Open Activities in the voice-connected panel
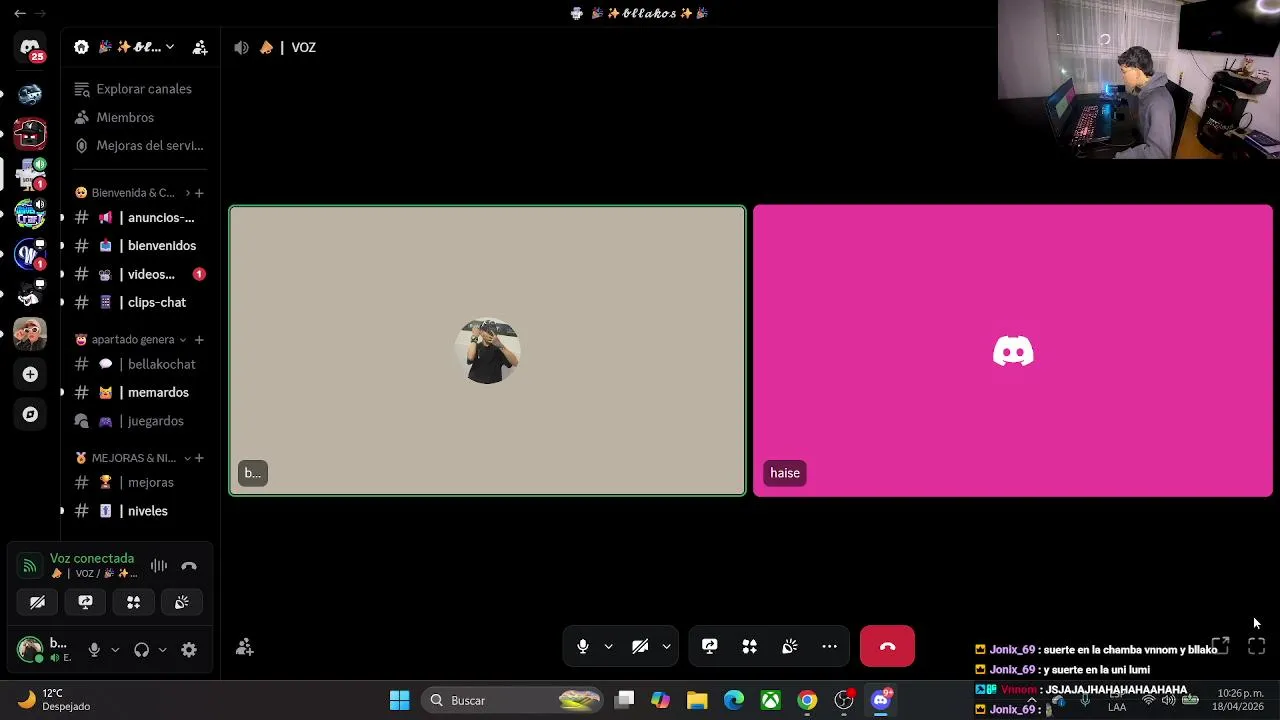The width and height of the screenshot is (1280, 720). pos(133,602)
